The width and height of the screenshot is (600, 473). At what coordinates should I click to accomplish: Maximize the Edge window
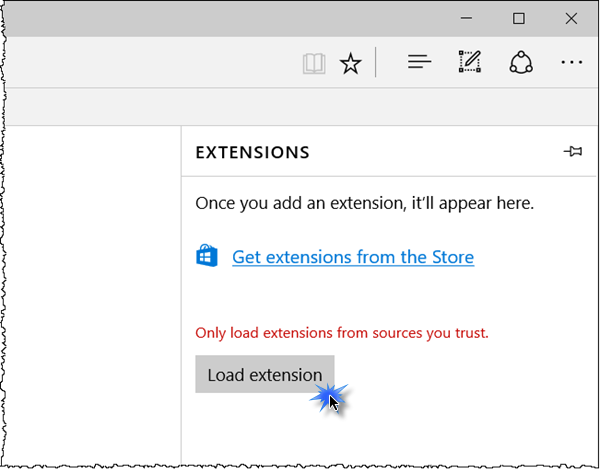tap(519, 18)
